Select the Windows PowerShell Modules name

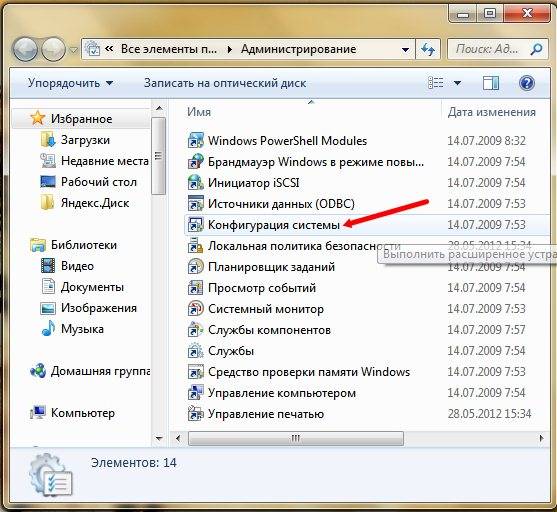click(x=287, y=141)
